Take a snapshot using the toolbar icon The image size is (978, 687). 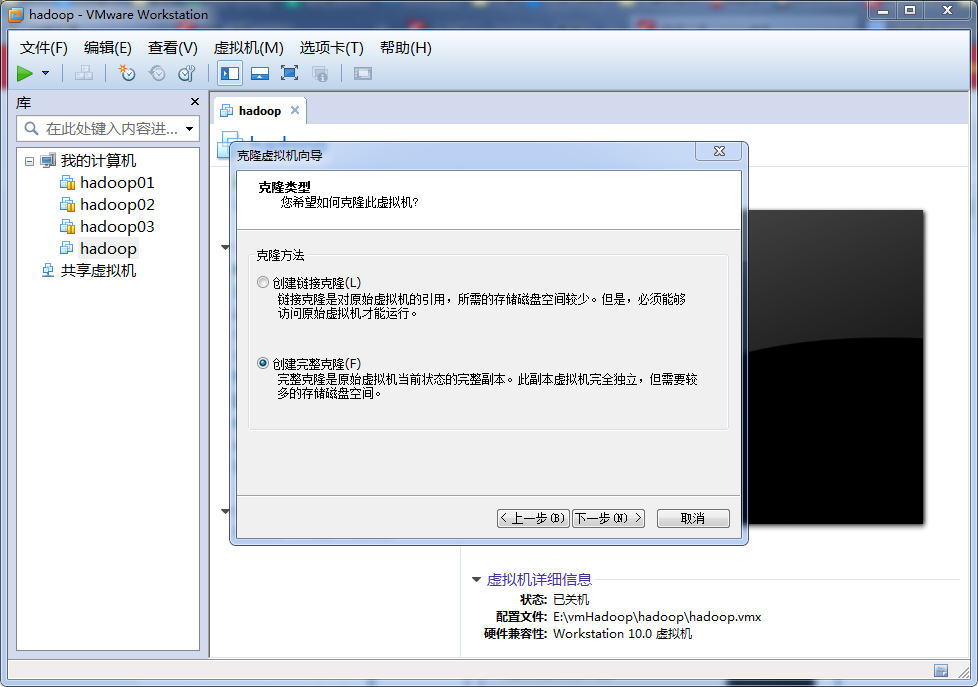click(x=127, y=74)
